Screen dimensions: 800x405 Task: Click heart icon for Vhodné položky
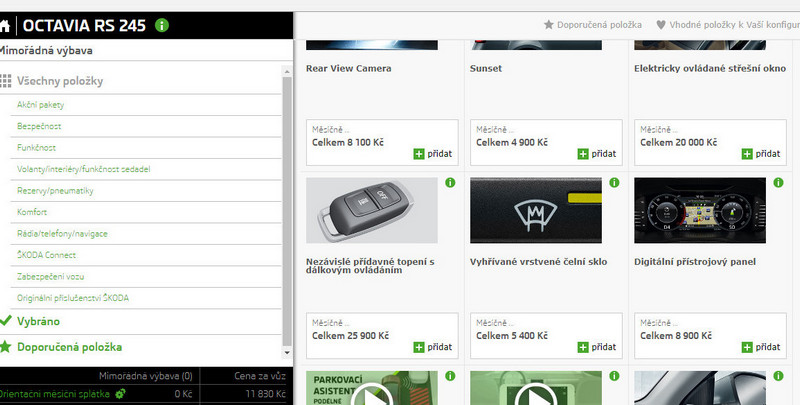coord(661,24)
